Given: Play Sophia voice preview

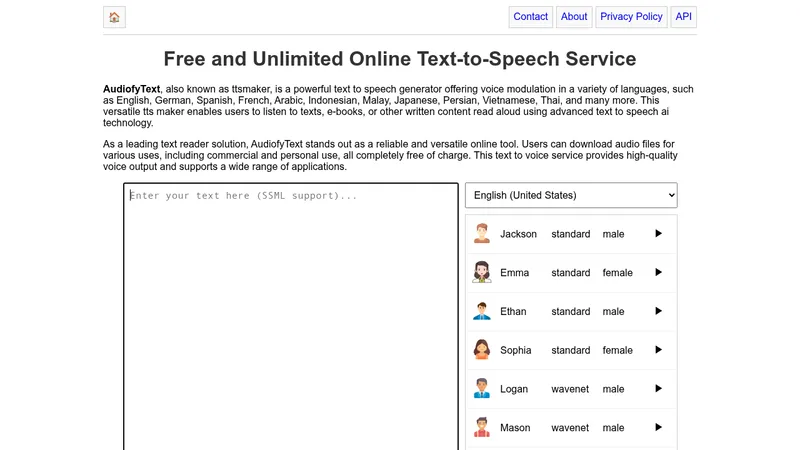Looking at the screenshot, I should pos(658,350).
